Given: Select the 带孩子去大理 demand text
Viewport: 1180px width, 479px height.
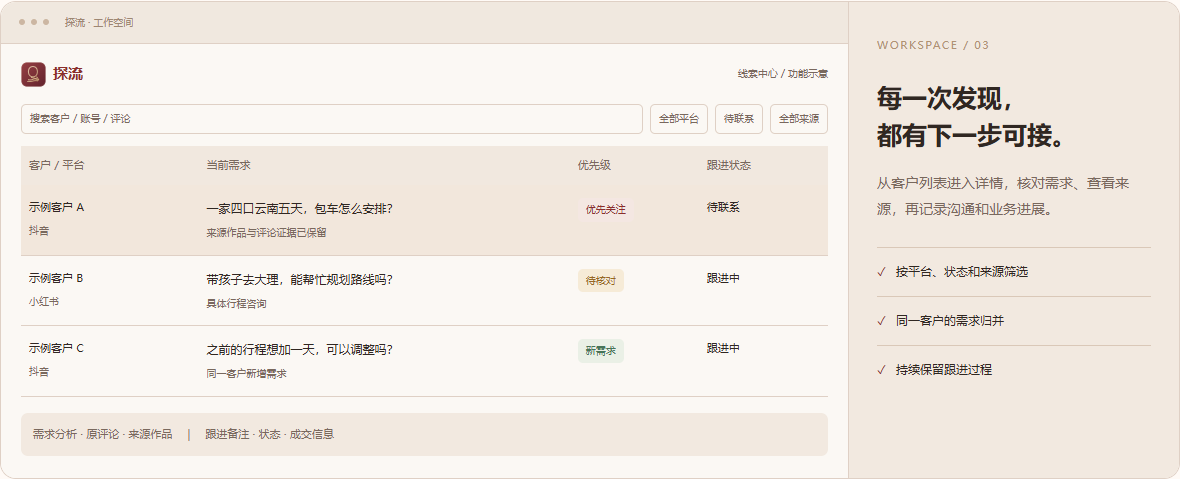Looking at the screenshot, I should [x=300, y=280].
